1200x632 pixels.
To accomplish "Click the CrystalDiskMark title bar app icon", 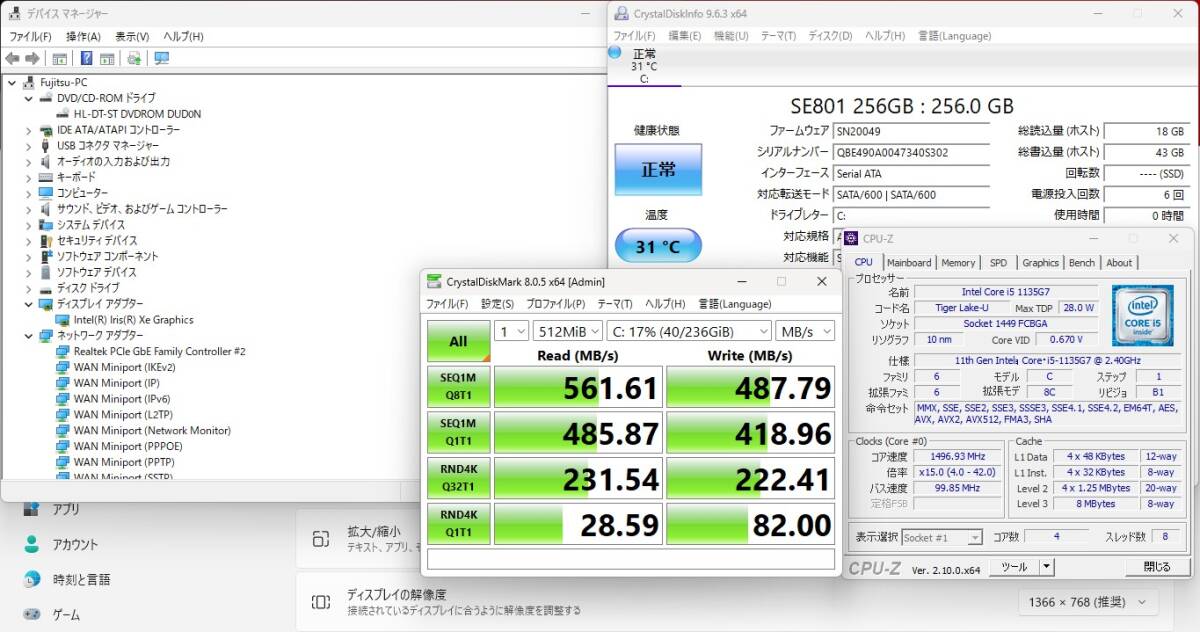I will tap(433, 281).
